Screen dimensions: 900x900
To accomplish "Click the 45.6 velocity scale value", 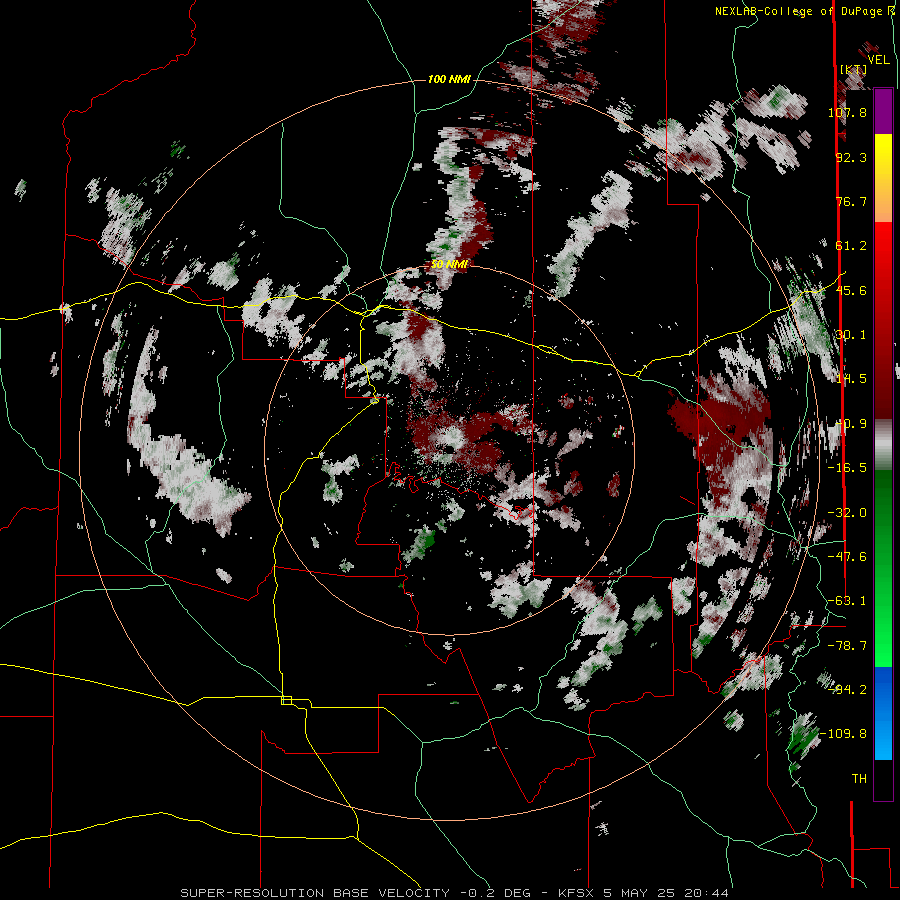I will coord(851,290).
